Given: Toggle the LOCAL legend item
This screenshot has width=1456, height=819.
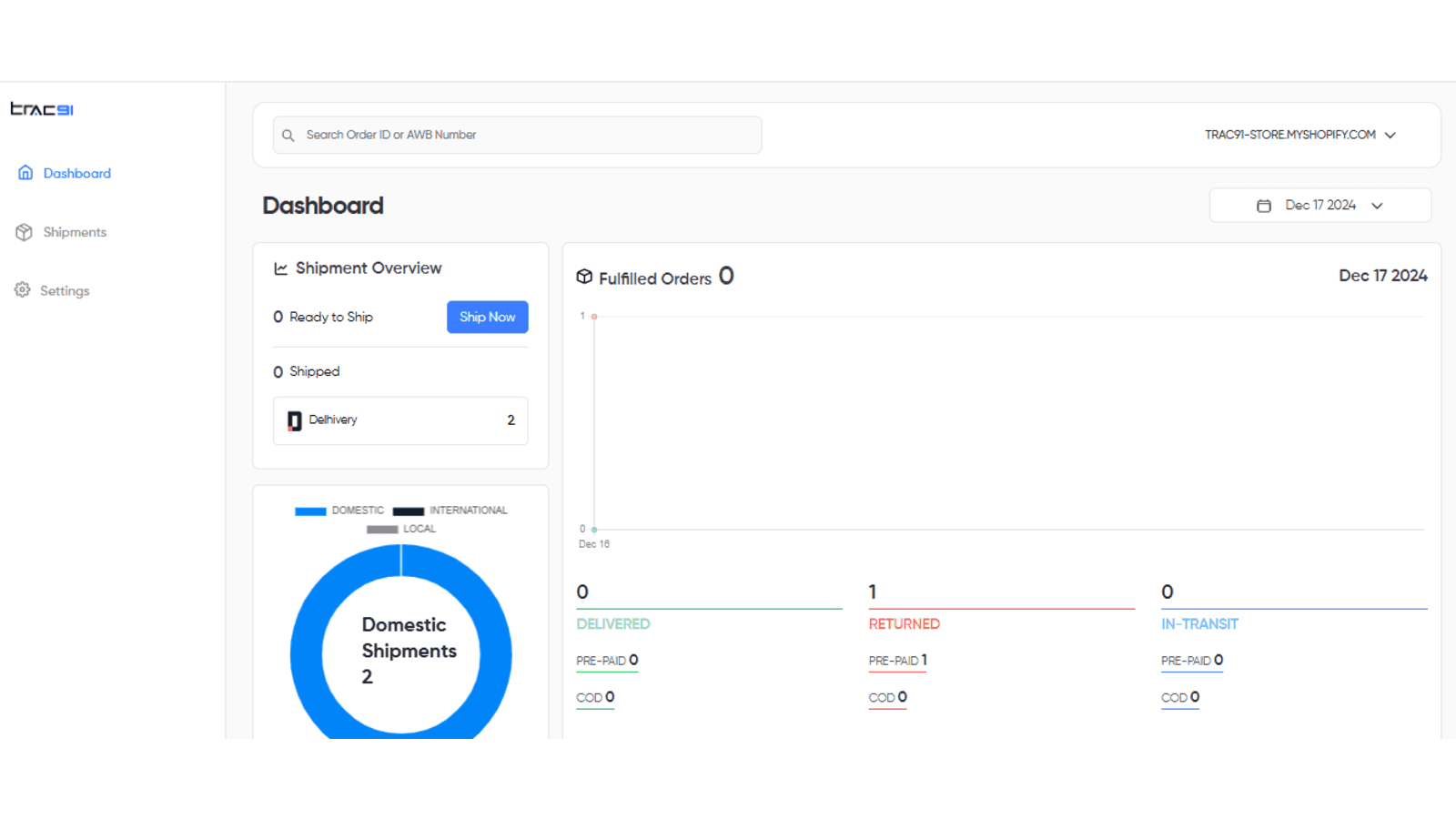Looking at the screenshot, I should coord(401,529).
